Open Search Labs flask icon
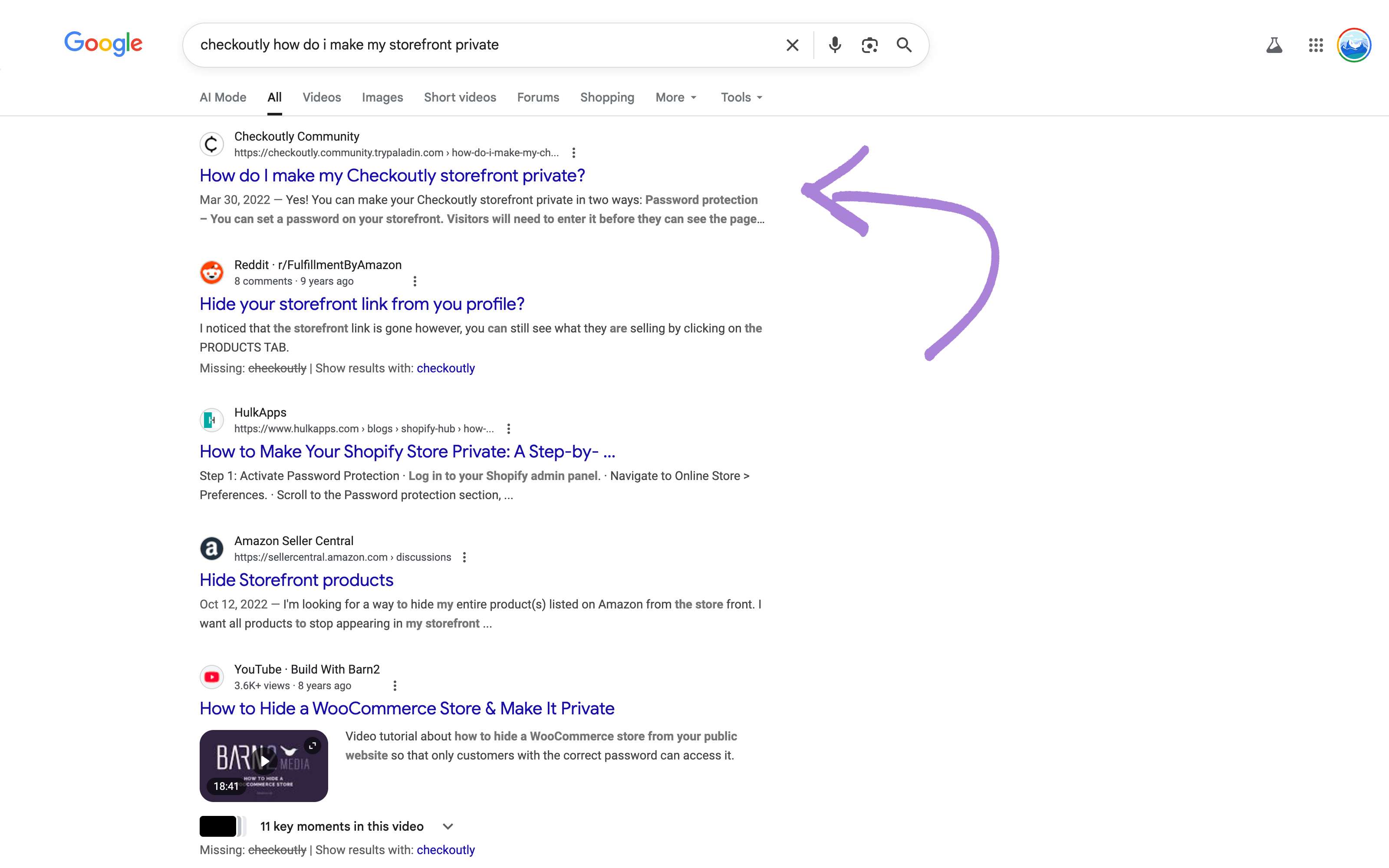Image resolution: width=1389 pixels, height=868 pixels. [1274, 45]
